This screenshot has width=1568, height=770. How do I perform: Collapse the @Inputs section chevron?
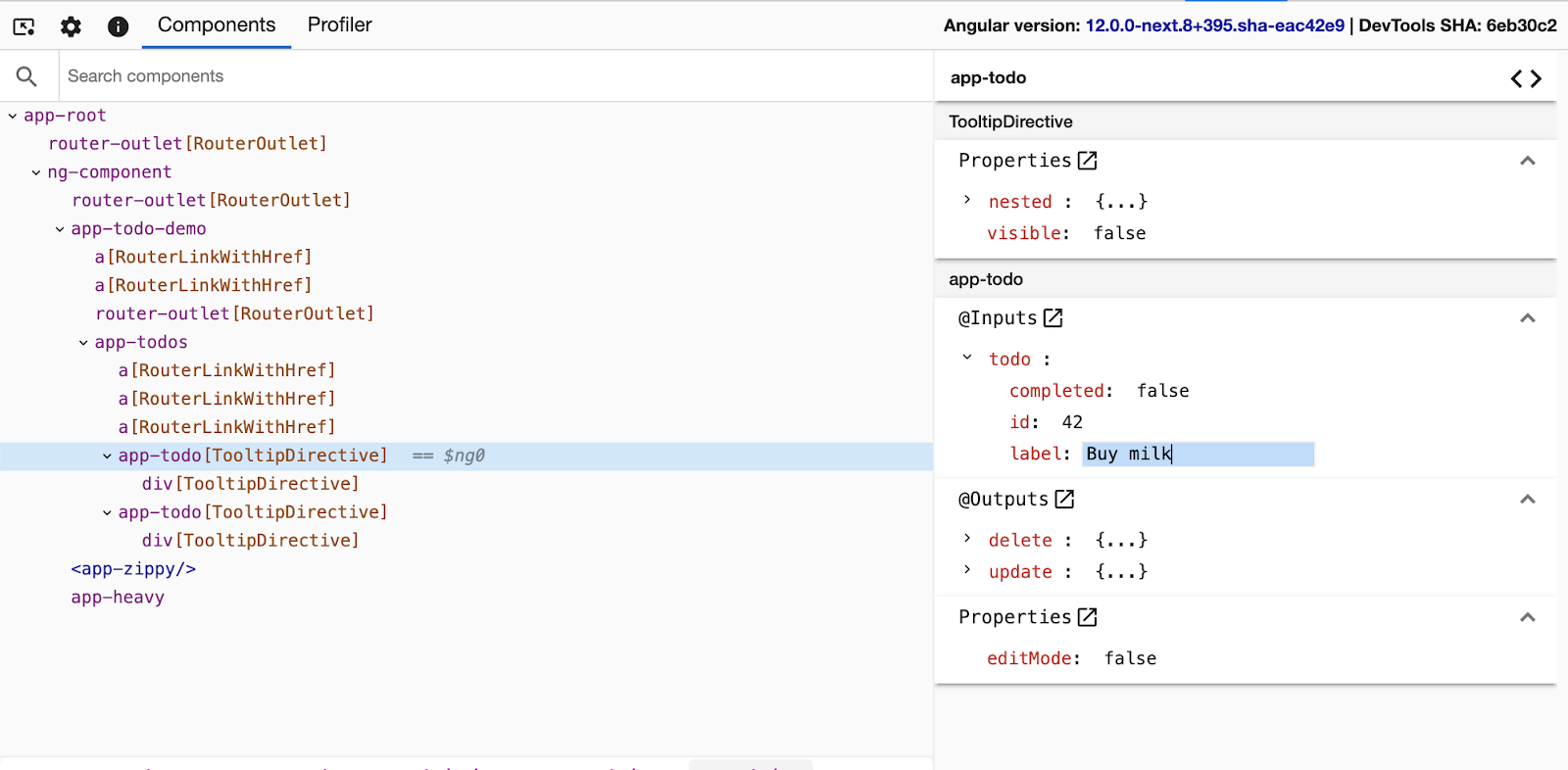click(1527, 318)
